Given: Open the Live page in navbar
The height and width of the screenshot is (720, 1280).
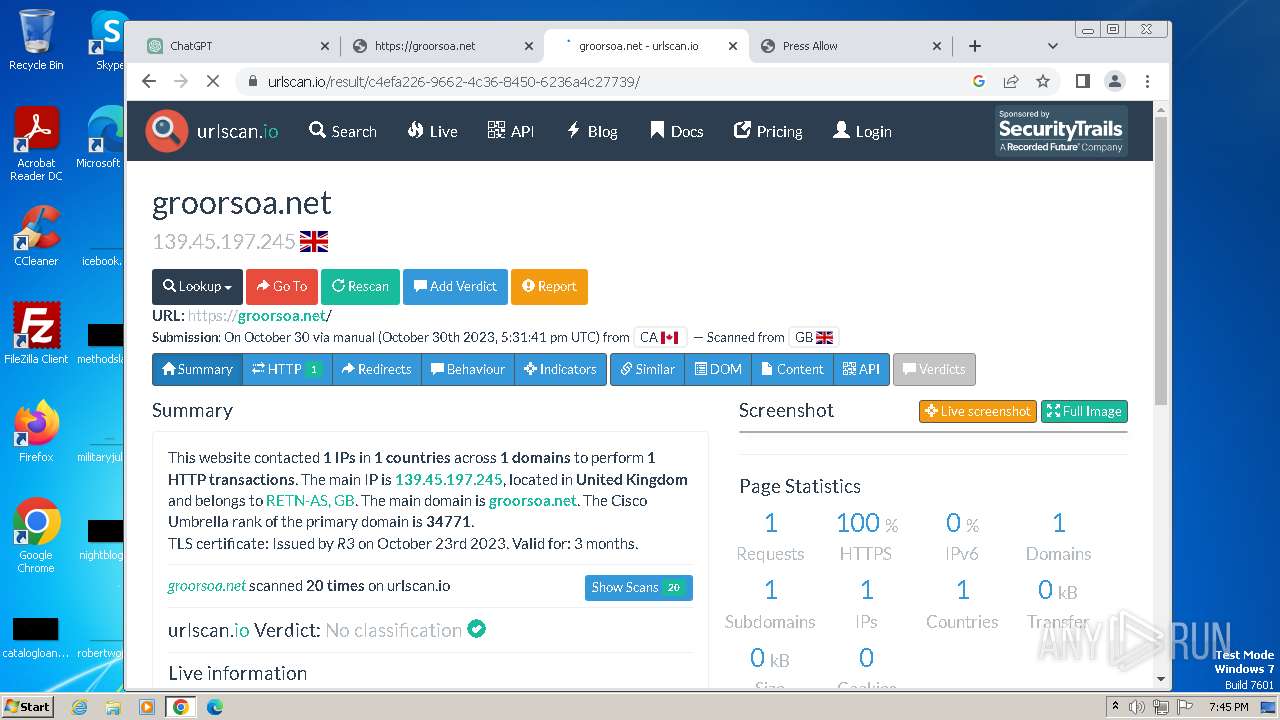Looking at the screenshot, I should coord(432,131).
